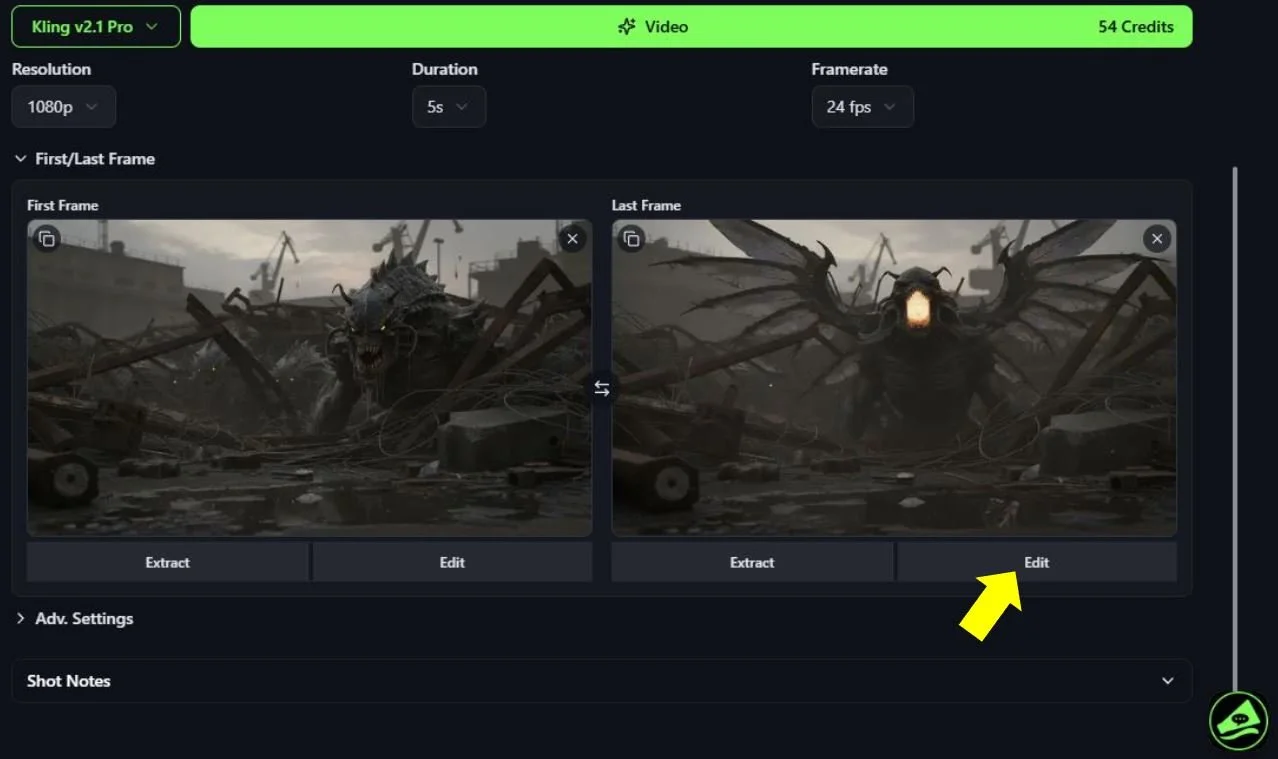1278x759 pixels.
Task: Click Edit under First Frame
Action: tap(452, 562)
